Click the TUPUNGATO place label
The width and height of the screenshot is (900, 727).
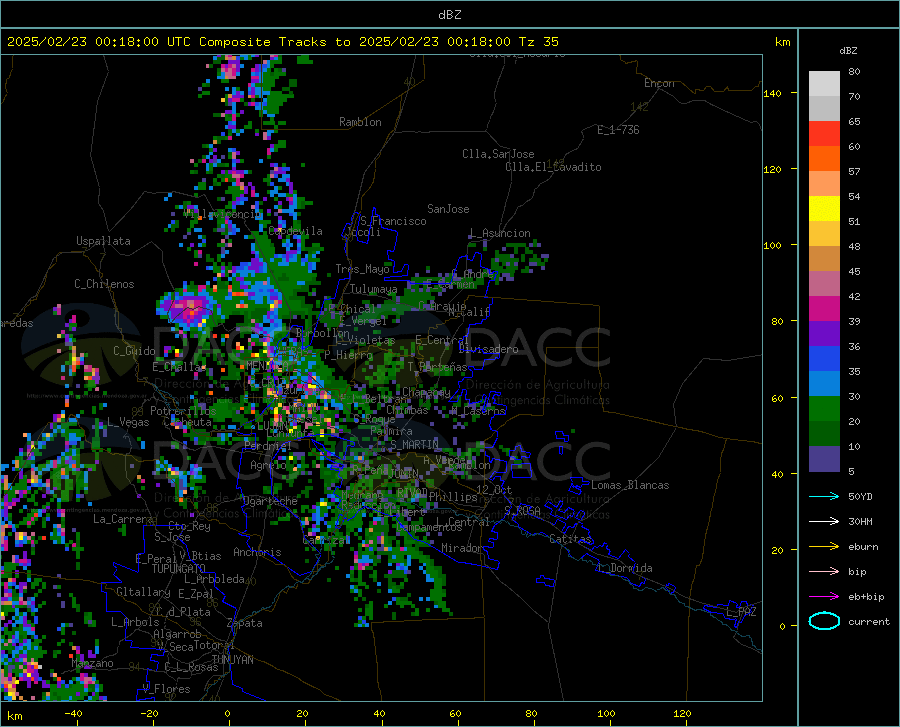point(179,569)
